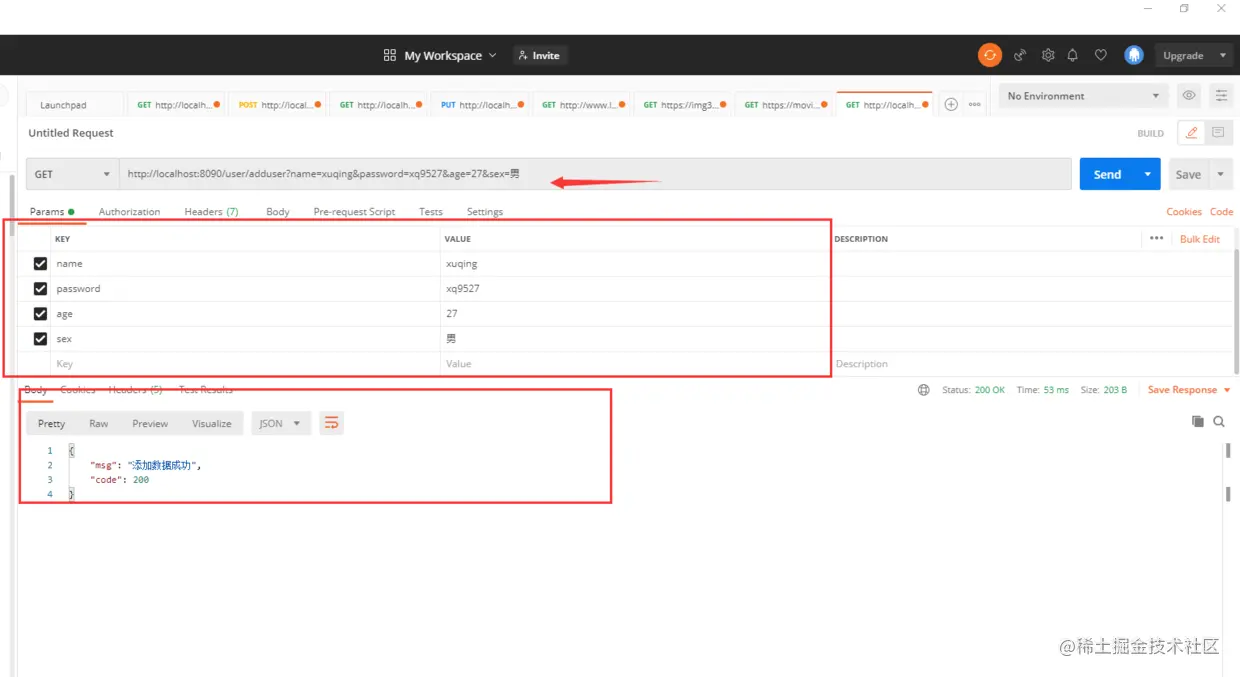Open the Pre-request Script tab
1240x677 pixels.
click(x=354, y=212)
